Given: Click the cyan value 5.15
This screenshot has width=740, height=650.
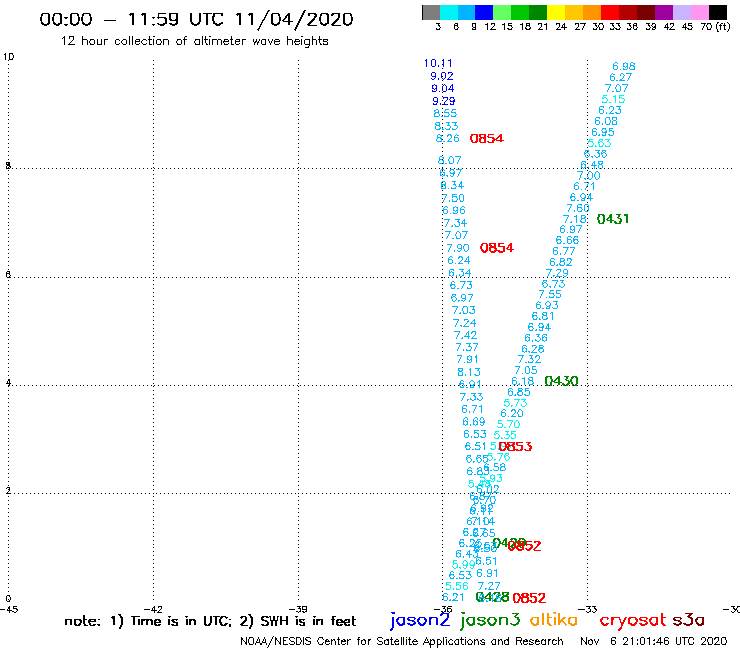Looking at the screenshot, I should [x=613, y=99].
